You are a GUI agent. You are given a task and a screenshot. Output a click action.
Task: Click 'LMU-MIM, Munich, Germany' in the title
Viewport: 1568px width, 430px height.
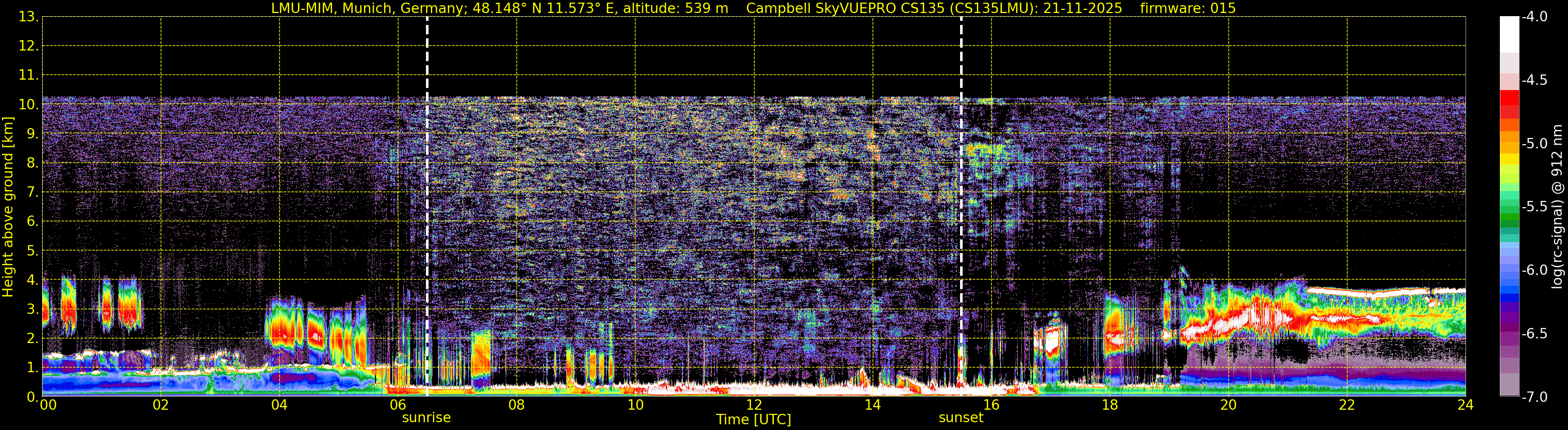point(369,8)
